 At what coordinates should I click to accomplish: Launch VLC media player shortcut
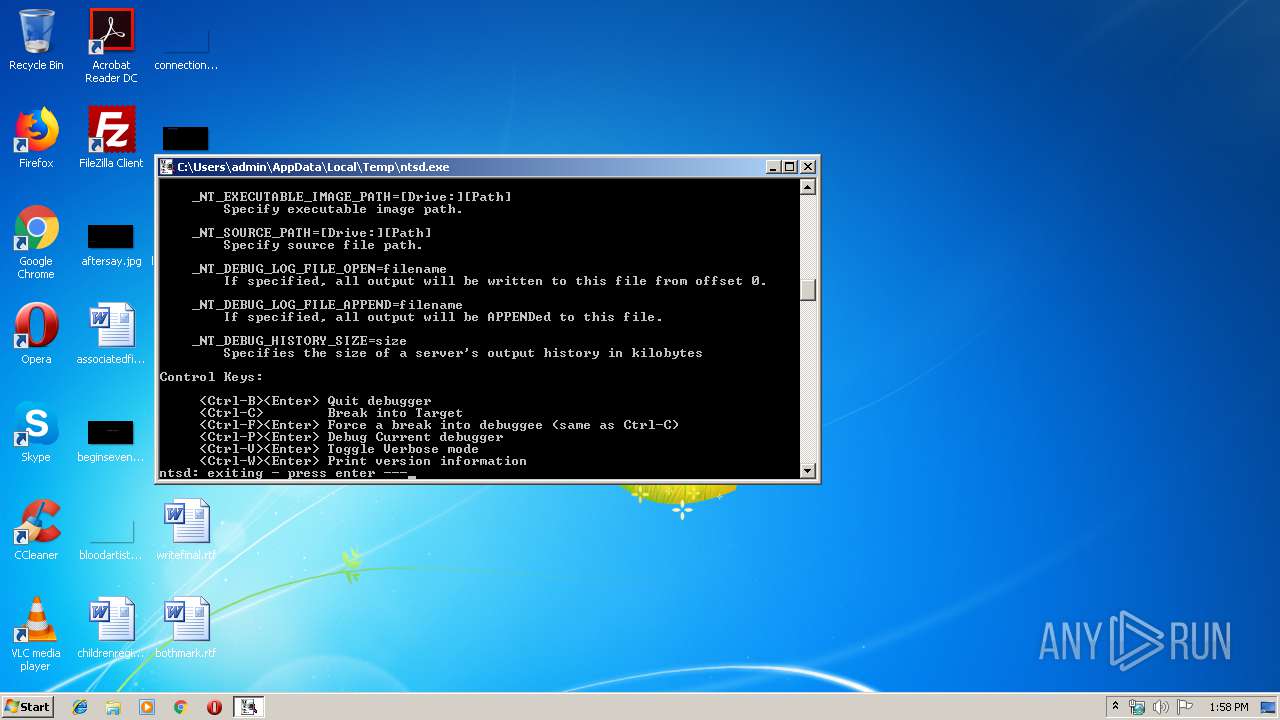coord(36,634)
